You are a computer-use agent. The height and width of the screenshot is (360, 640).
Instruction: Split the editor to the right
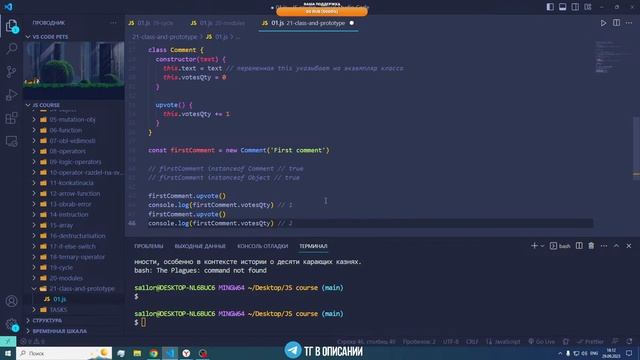(x=616, y=23)
